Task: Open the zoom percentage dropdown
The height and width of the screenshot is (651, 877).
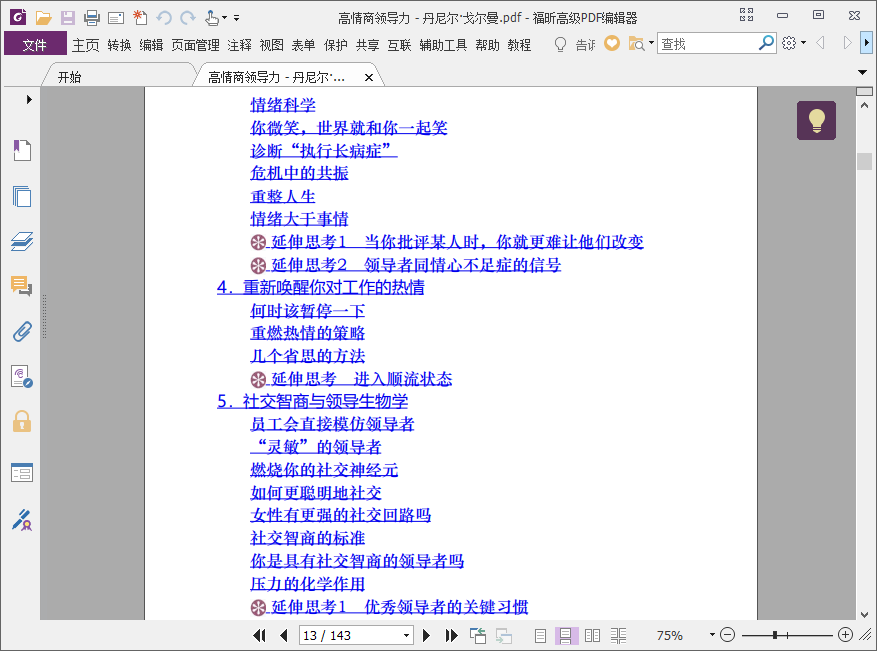Action: point(712,635)
